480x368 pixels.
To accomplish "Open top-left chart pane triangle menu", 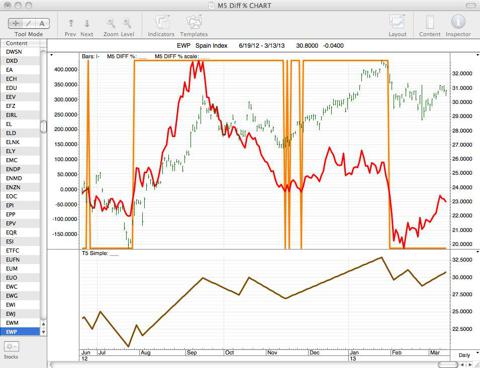I will [x=51, y=55].
